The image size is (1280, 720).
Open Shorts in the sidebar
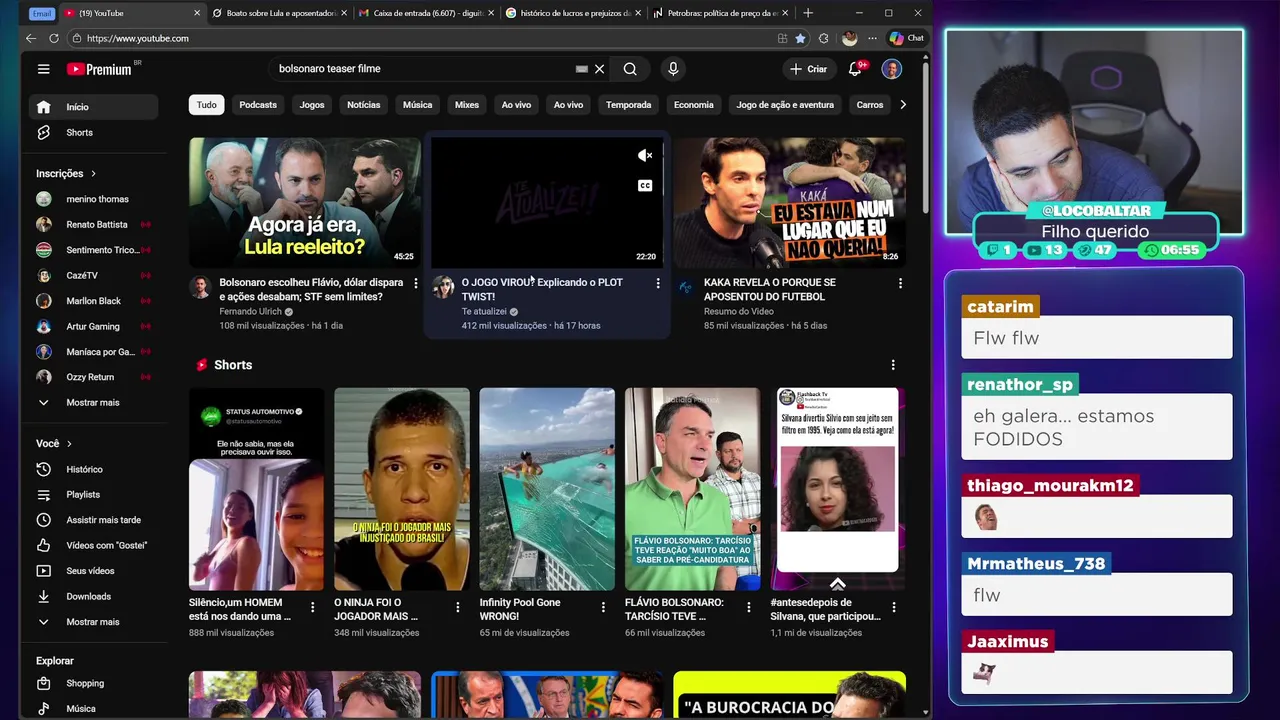pyautogui.click(x=92, y=132)
